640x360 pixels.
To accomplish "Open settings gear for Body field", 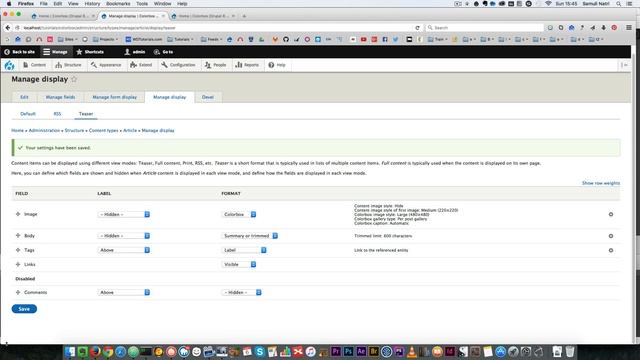I will (611, 236).
